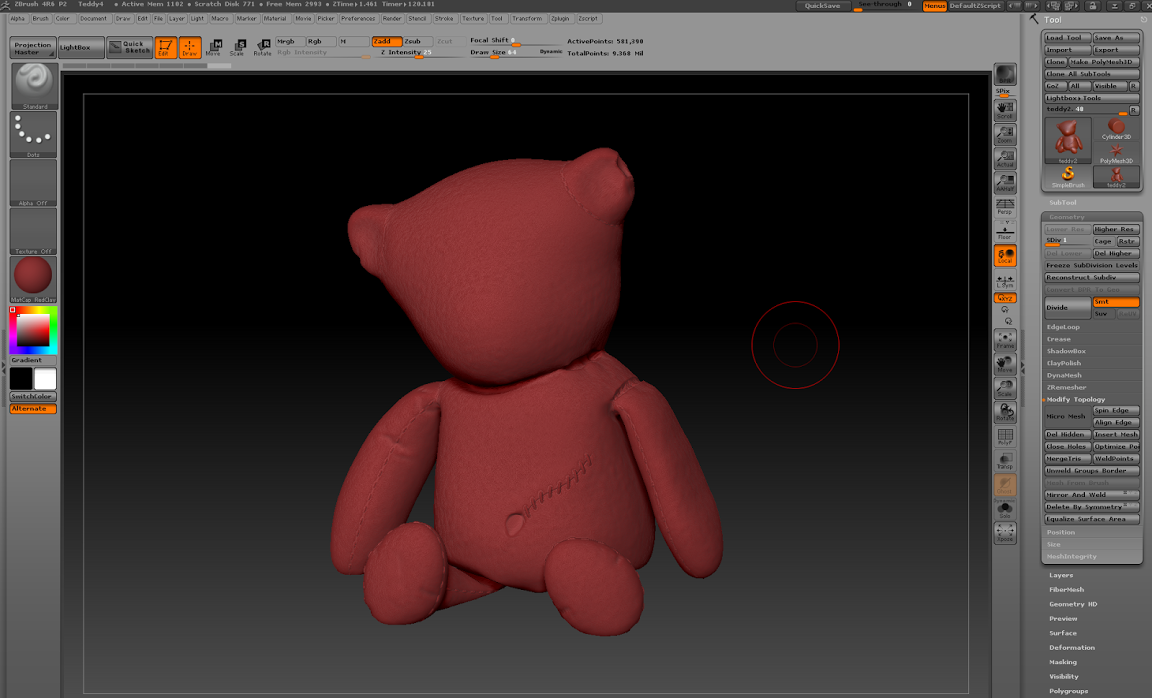Expand the ZRemesher section
This screenshot has width=1152, height=698.
pyautogui.click(x=1066, y=387)
